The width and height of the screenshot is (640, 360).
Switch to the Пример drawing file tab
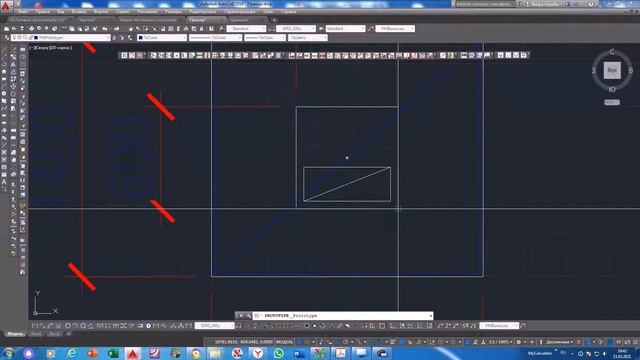point(206,20)
